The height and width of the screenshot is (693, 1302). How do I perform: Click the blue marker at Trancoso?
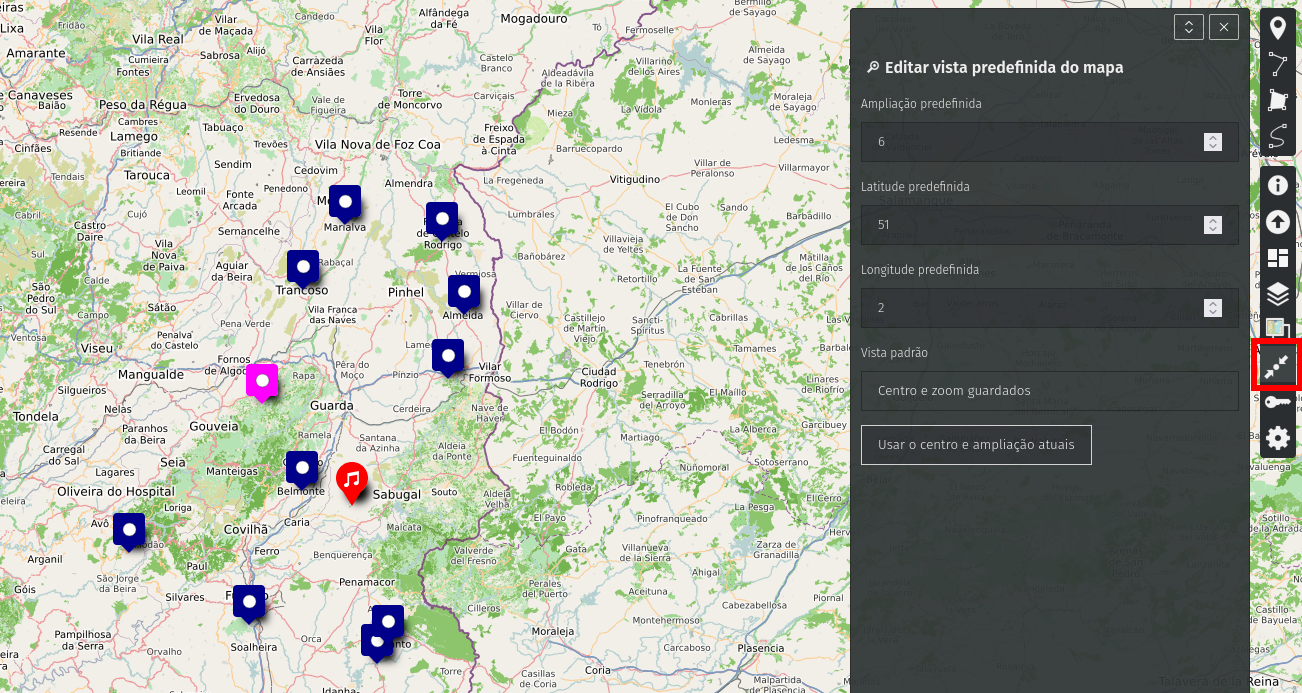click(x=303, y=268)
